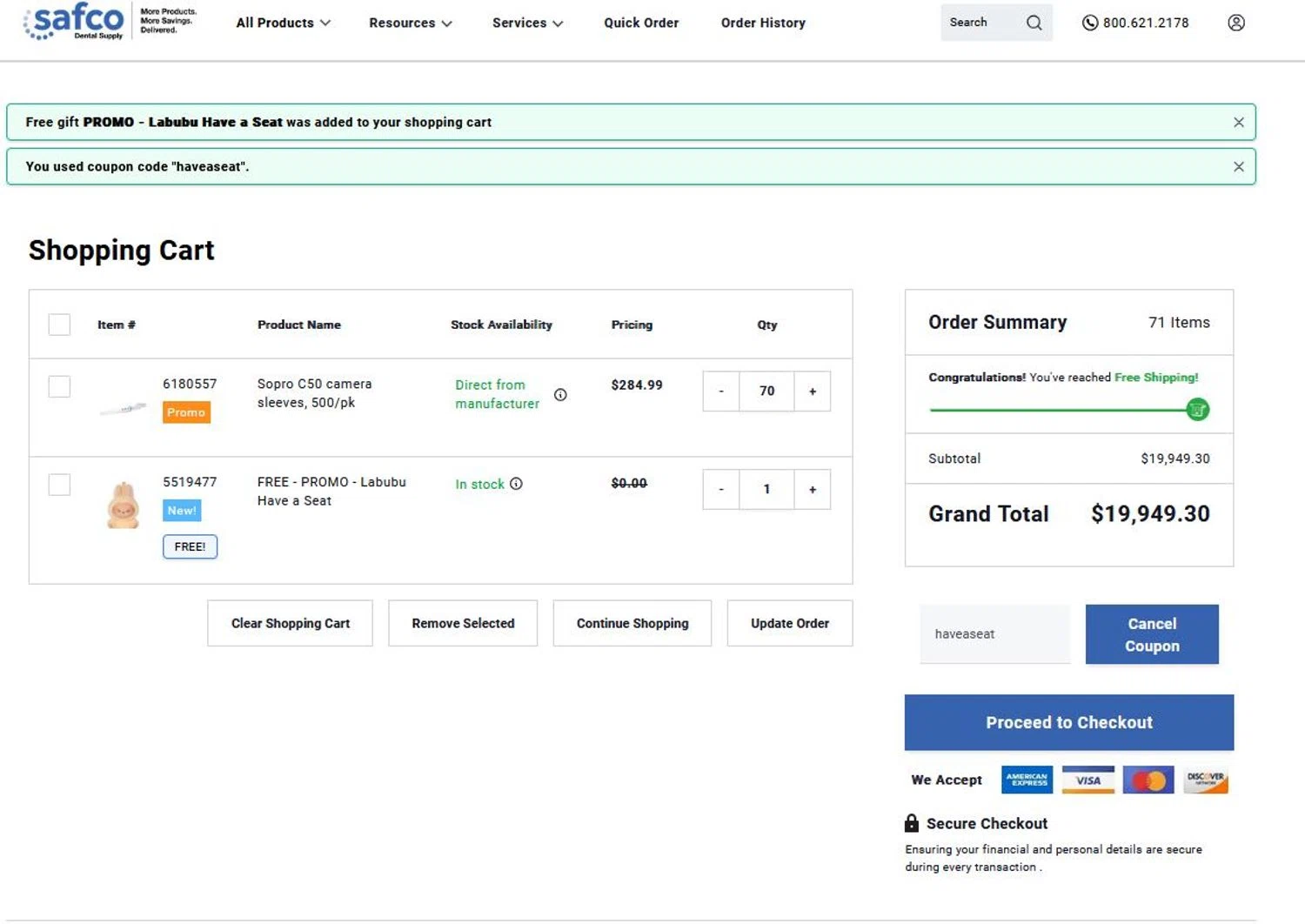Expand the All Products menu

coord(283,23)
